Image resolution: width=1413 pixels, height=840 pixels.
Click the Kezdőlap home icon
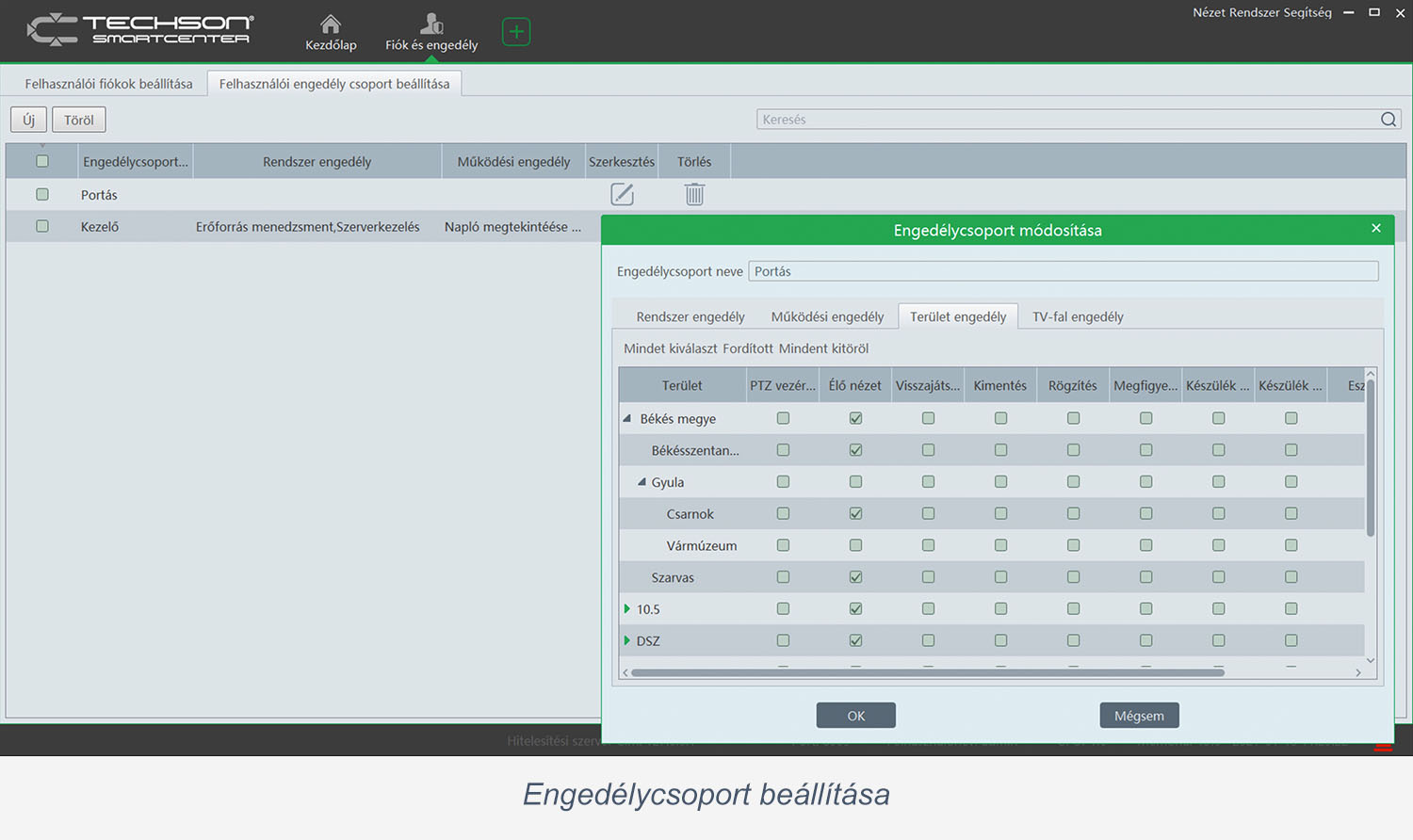(x=331, y=24)
